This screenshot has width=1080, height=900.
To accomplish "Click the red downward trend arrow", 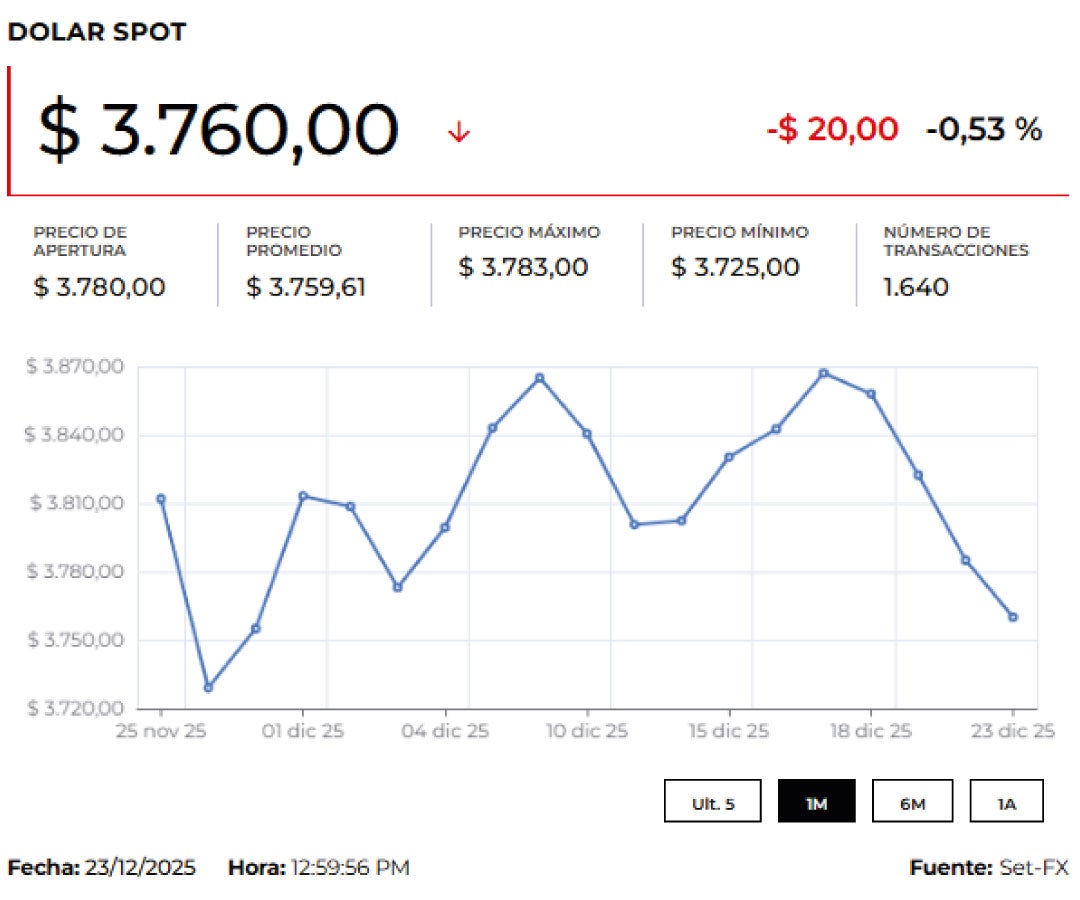I will pyautogui.click(x=459, y=131).
